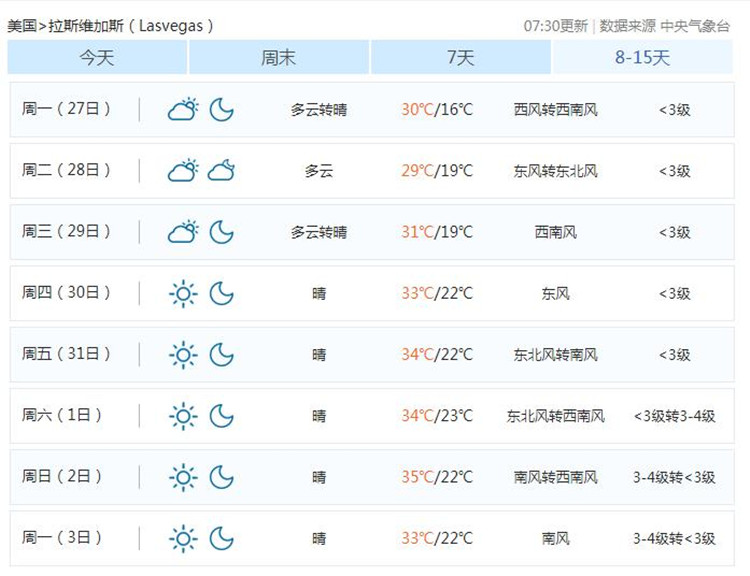Open the 今天 tab

coord(97,57)
